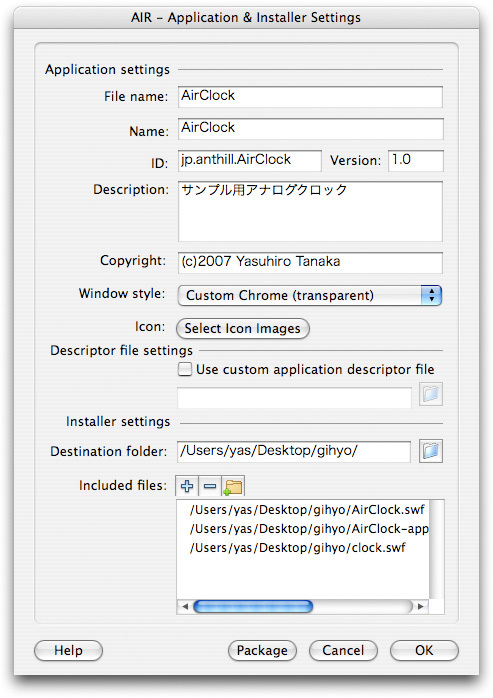Click the Package button
The width and height of the screenshot is (493, 698).
click(262, 650)
